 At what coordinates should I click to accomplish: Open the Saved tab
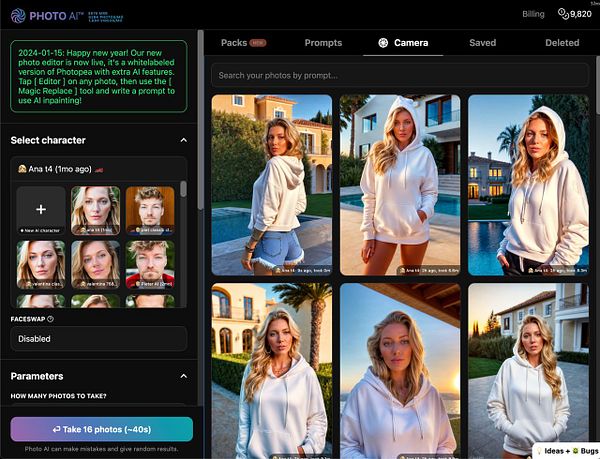coord(483,43)
